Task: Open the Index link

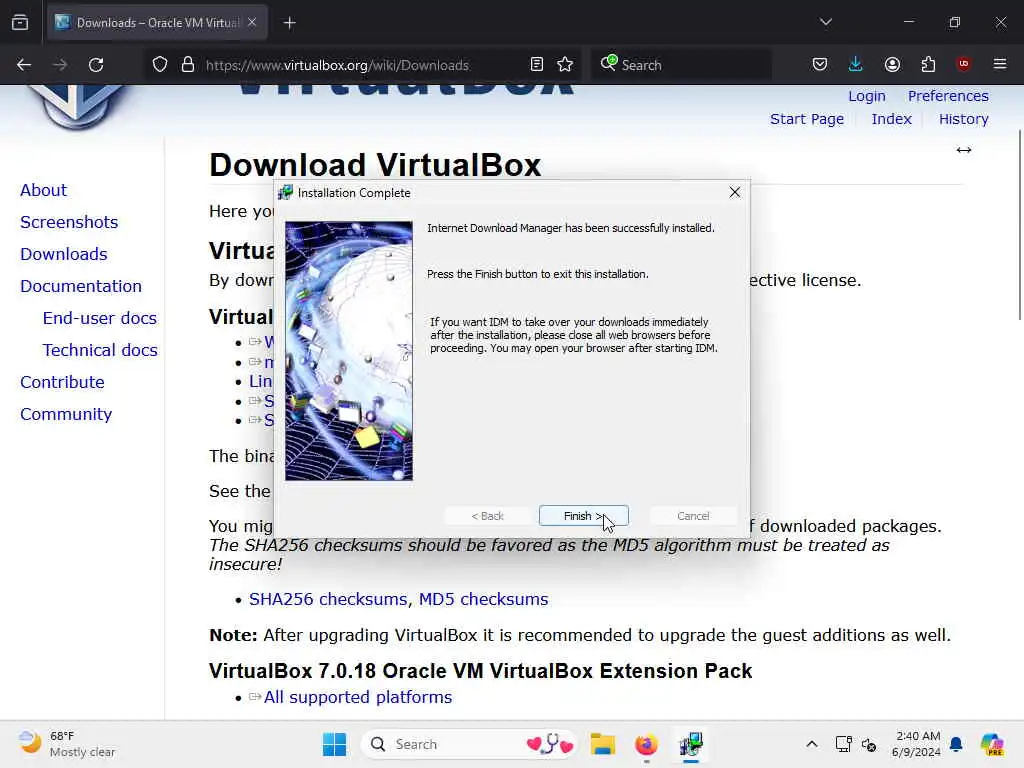Action: tap(891, 119)
